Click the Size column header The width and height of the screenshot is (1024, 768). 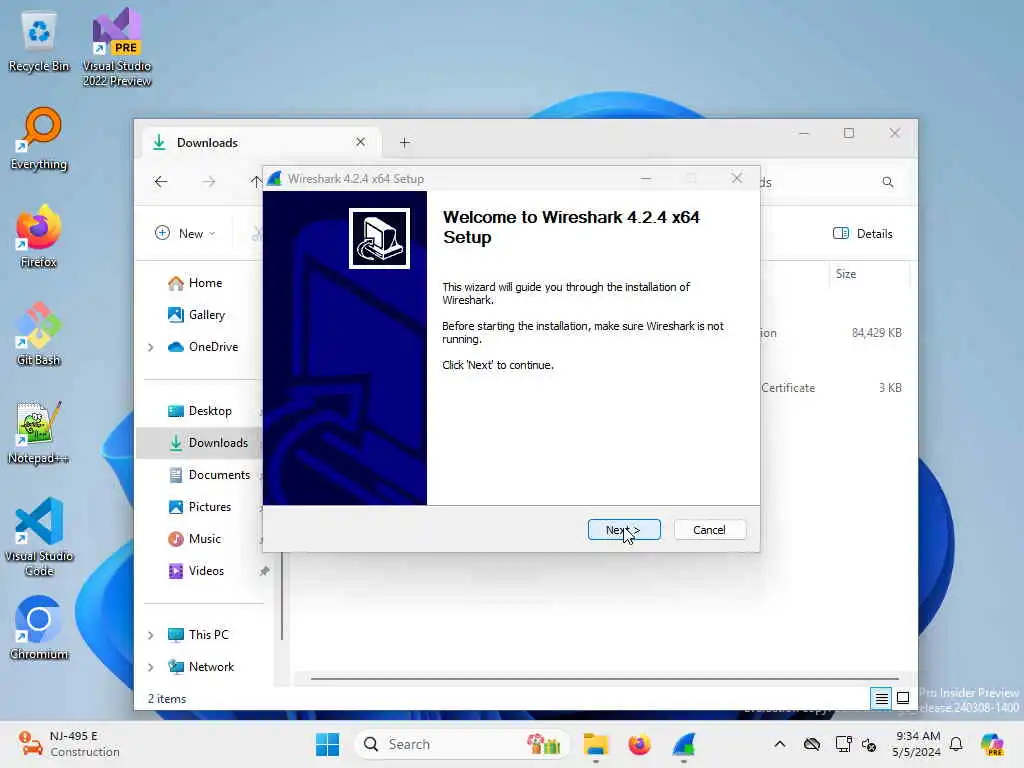pyautogui.click(x=869, y=274)
